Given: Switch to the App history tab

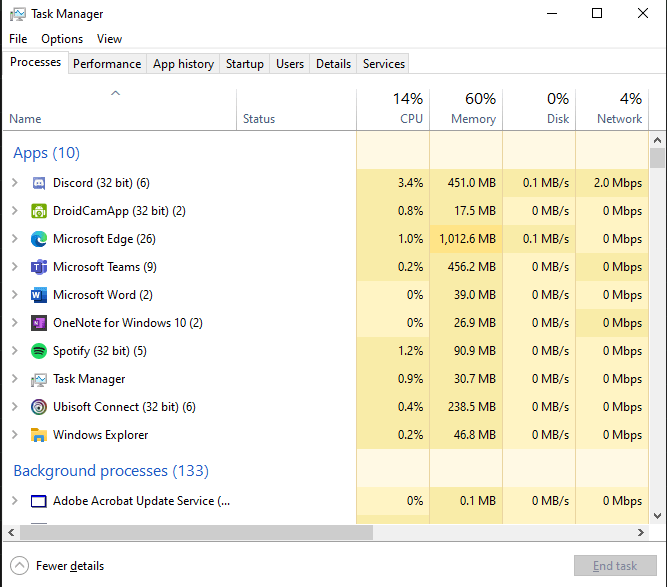Looking at the screenshot, I should coord(183,64).
